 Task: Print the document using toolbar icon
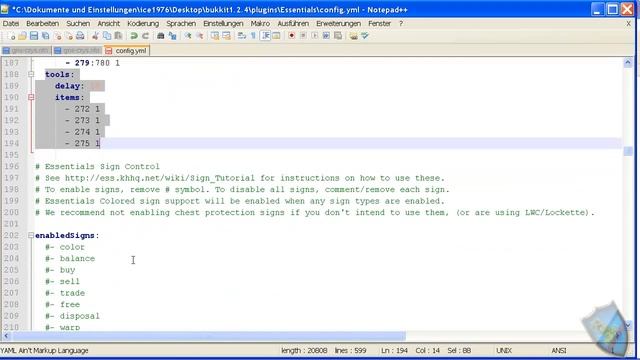(x=80, y=36)
